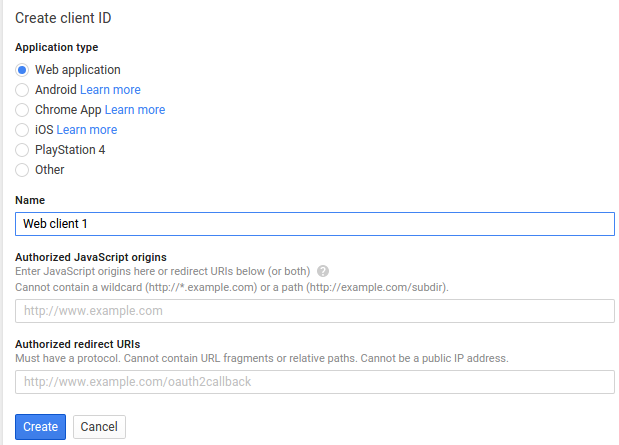Viewport: 619px width, 445px height.
Task: Choose the PlayStation 4 radio button
Action: click(x=22, y=150)
